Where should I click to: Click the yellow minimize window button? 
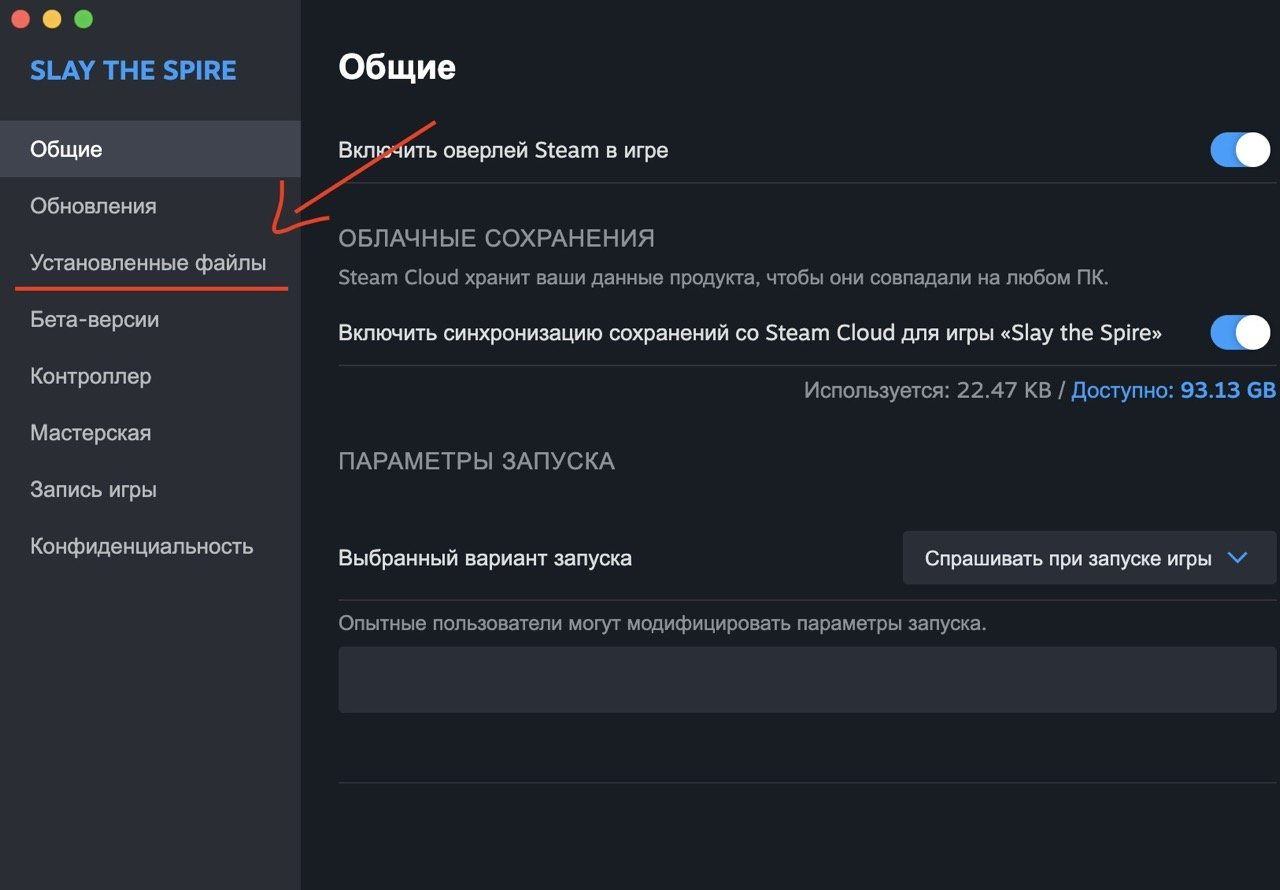click(x=52, y=19)
